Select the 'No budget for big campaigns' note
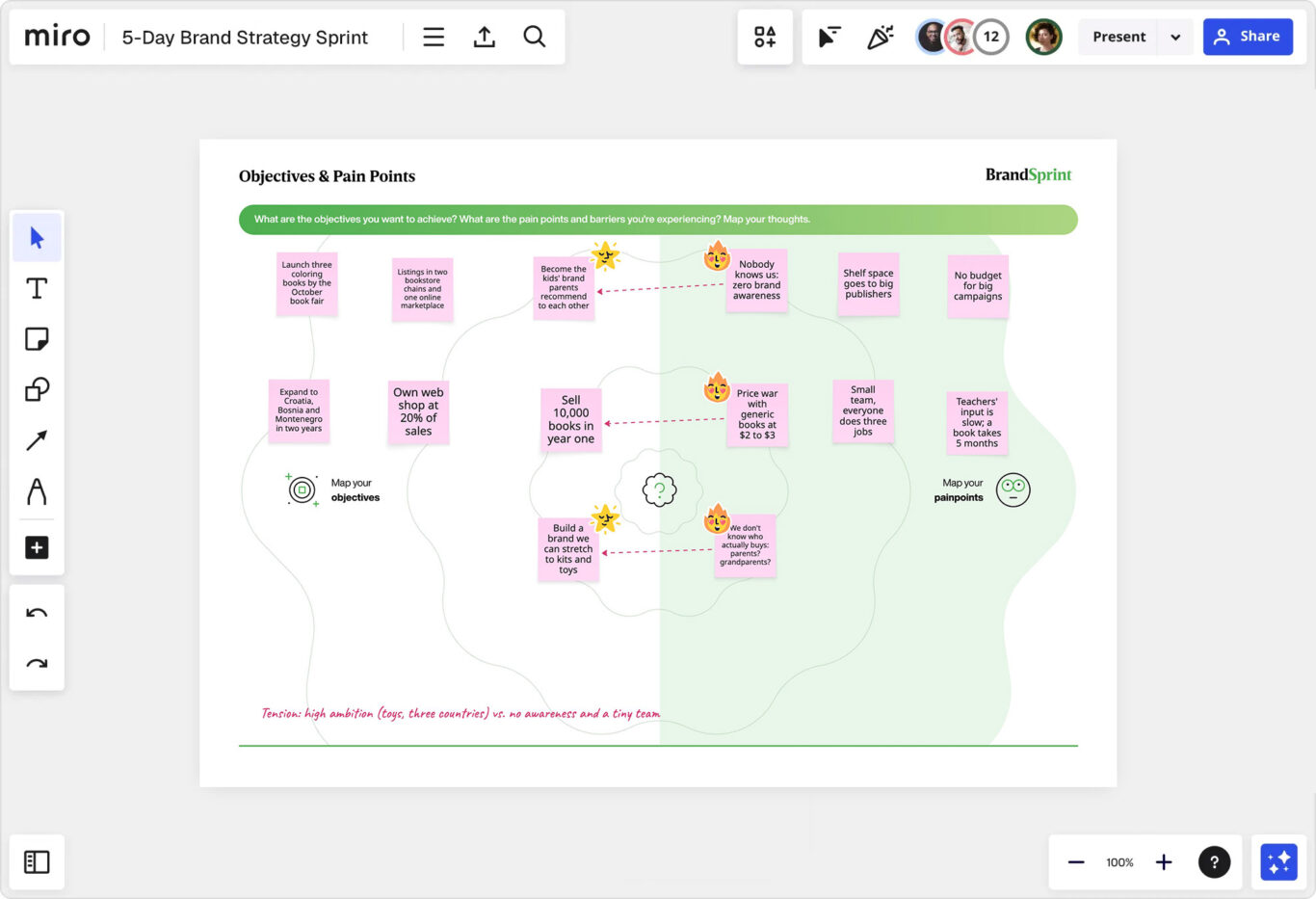This screenshot has height=899, width=1316. (x=978, y=286)
